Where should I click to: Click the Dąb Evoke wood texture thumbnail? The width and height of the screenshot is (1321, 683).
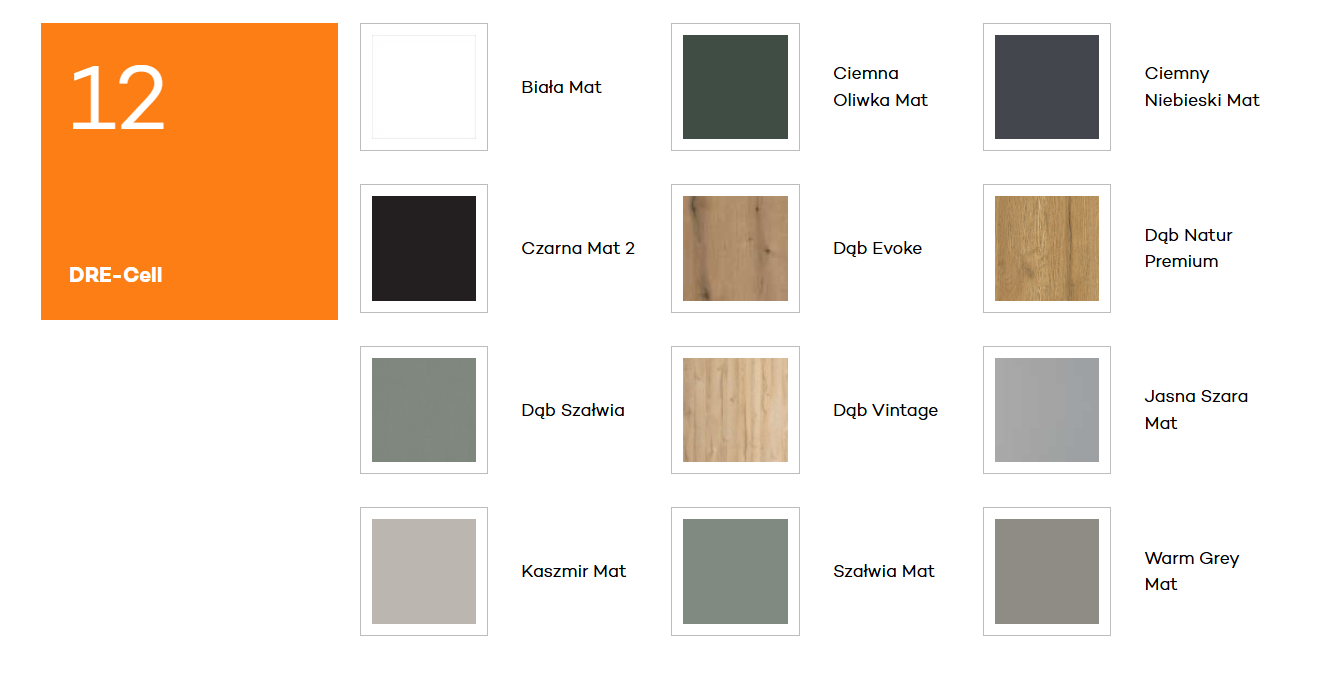pos(735,248)
